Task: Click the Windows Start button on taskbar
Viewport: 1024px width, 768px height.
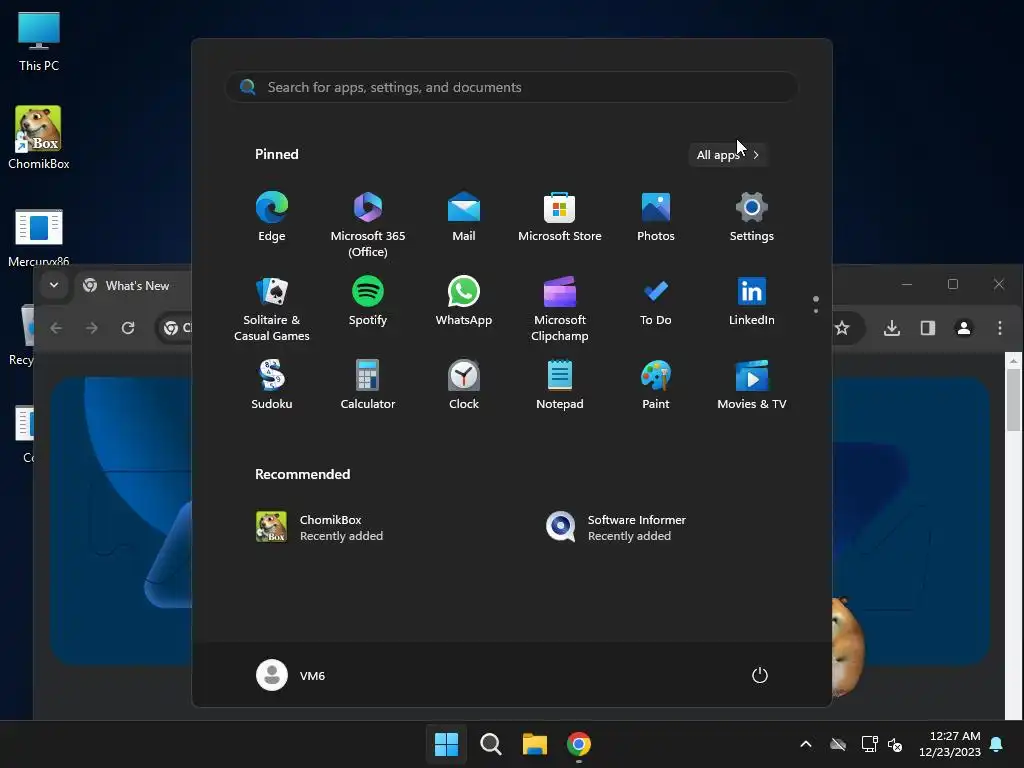Action: [447, 744]
